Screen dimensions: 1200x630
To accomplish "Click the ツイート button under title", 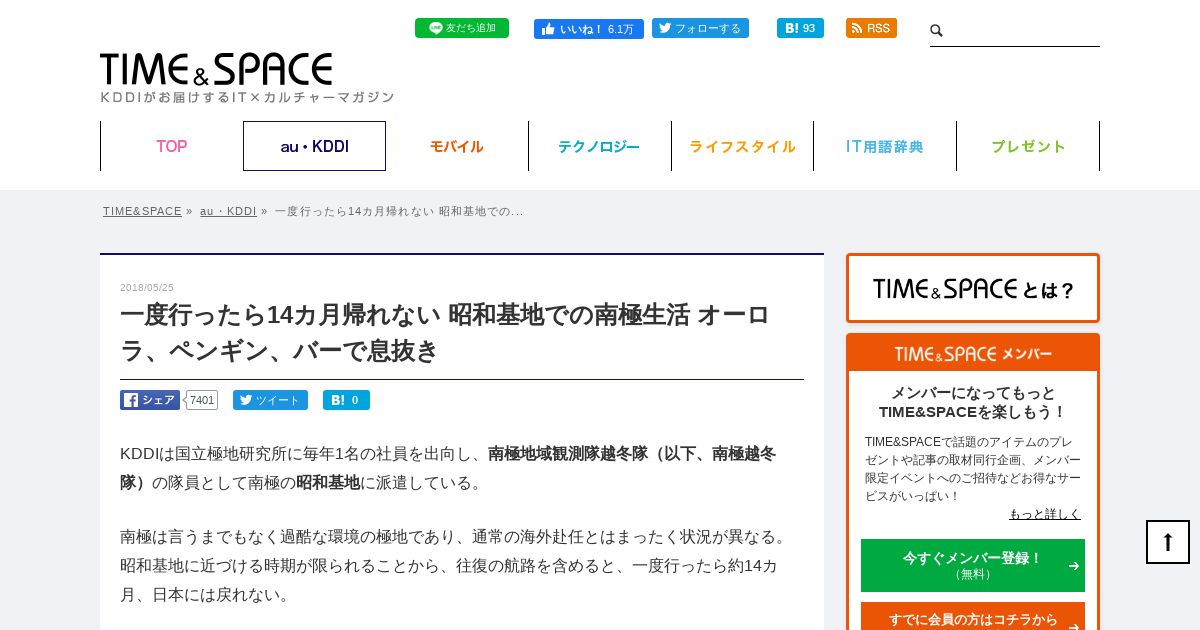I will (x=270, y=400).
